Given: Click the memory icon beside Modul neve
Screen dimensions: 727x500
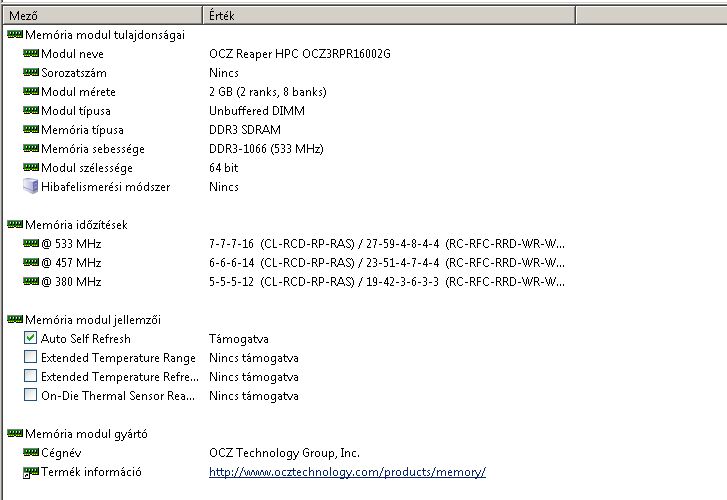Looking at the screenshot, I should 31,53.
